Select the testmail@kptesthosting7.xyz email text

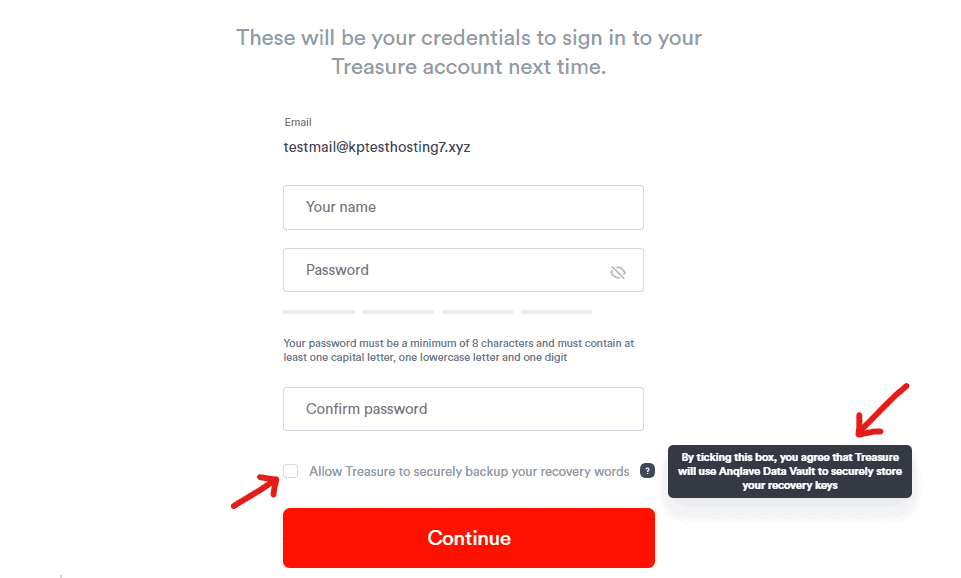pyautogui.click(x=377, y=147)
